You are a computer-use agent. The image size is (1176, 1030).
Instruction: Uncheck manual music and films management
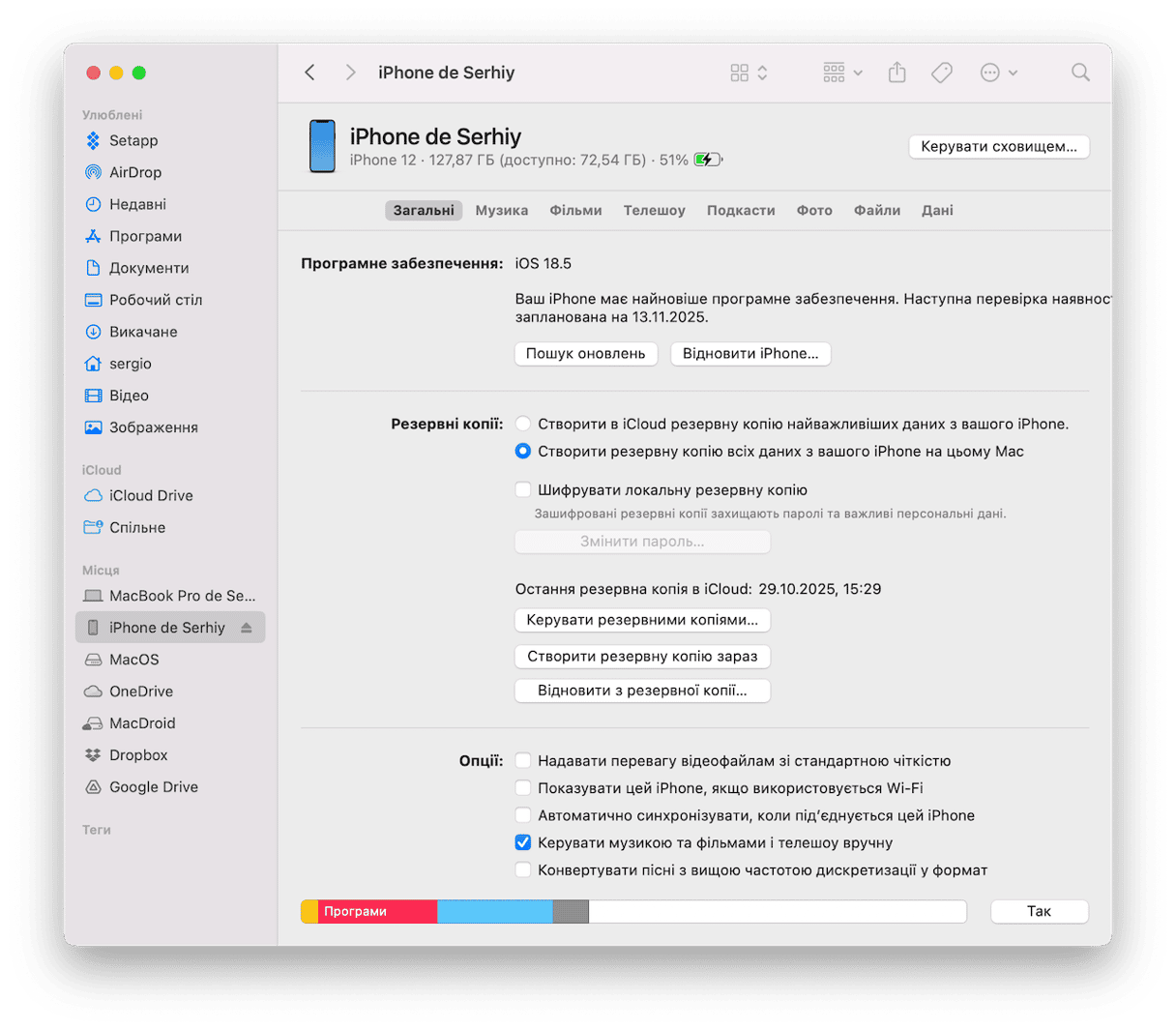(523, 842)
